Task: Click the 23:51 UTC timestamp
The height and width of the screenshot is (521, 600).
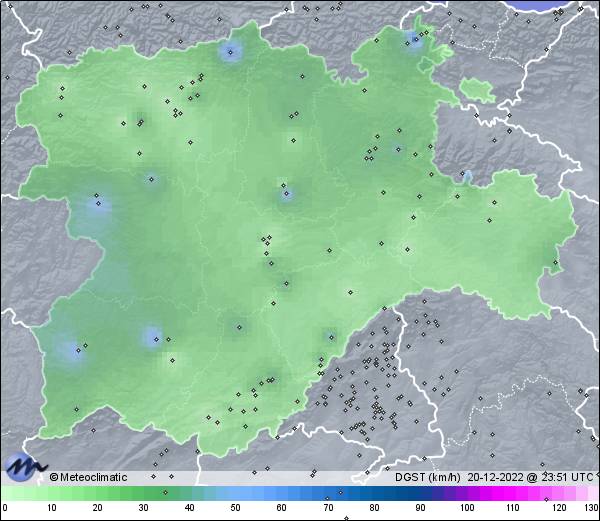Action: [x=565, y=477]
